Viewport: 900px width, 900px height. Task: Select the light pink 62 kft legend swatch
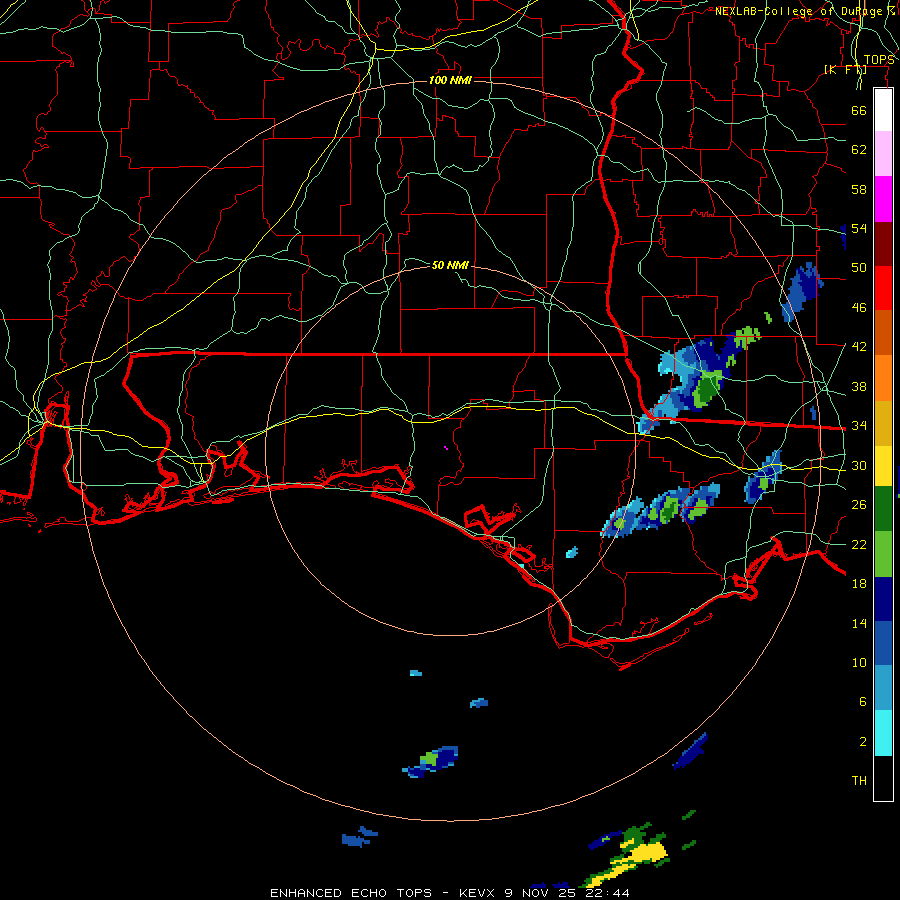(883, 154)
